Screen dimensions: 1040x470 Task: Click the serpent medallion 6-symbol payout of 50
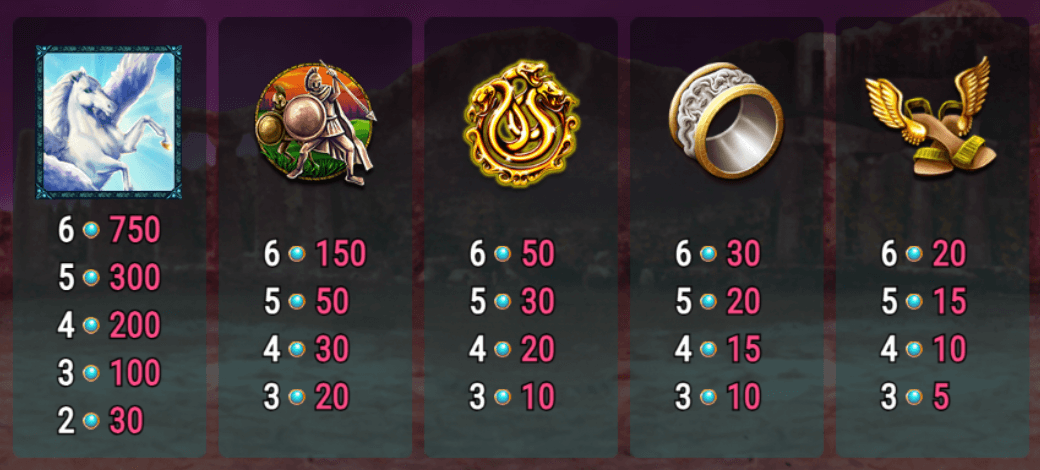(x=538, y=253)
